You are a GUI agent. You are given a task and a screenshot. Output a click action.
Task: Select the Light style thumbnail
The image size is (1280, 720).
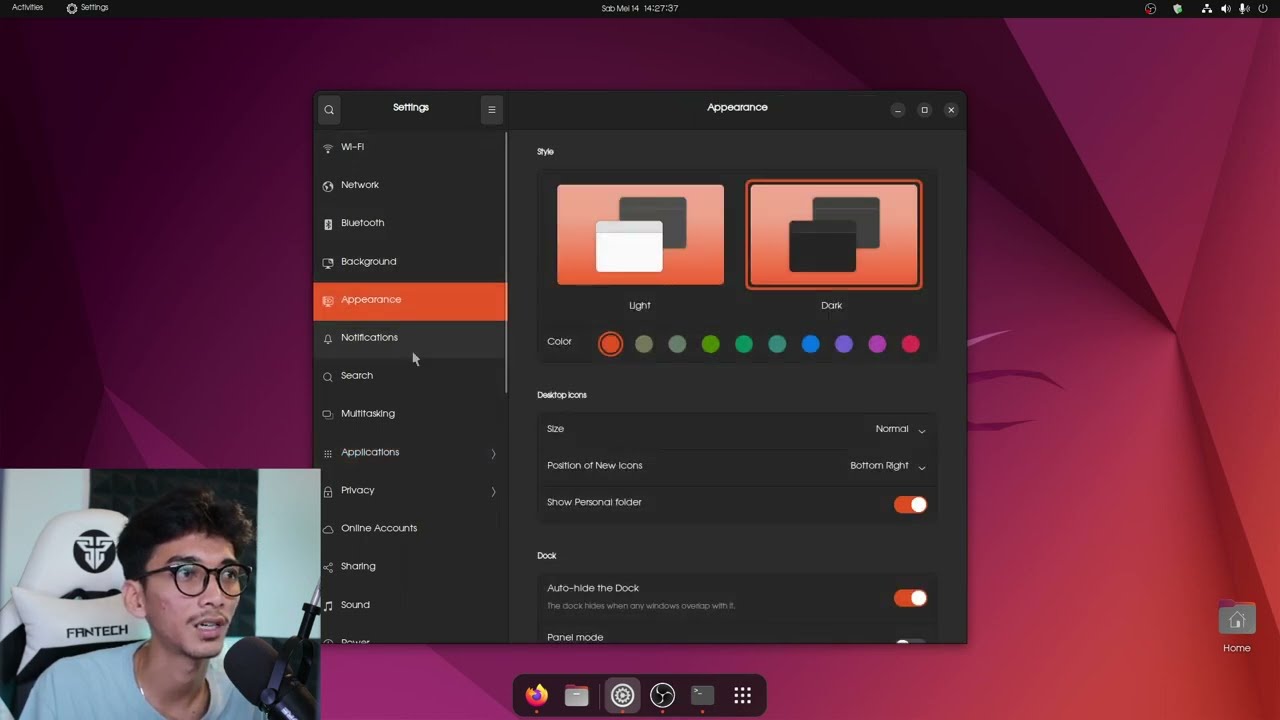point(640,235)
